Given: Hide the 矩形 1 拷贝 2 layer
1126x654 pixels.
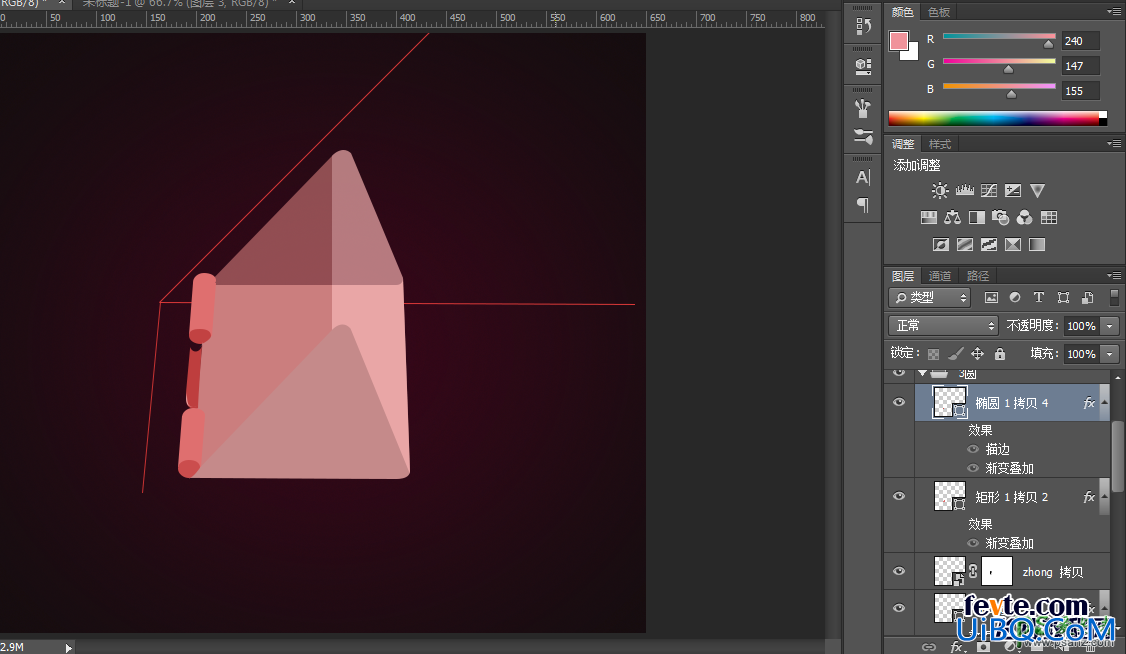Looking at the screenshot, I should click(899, 496).
